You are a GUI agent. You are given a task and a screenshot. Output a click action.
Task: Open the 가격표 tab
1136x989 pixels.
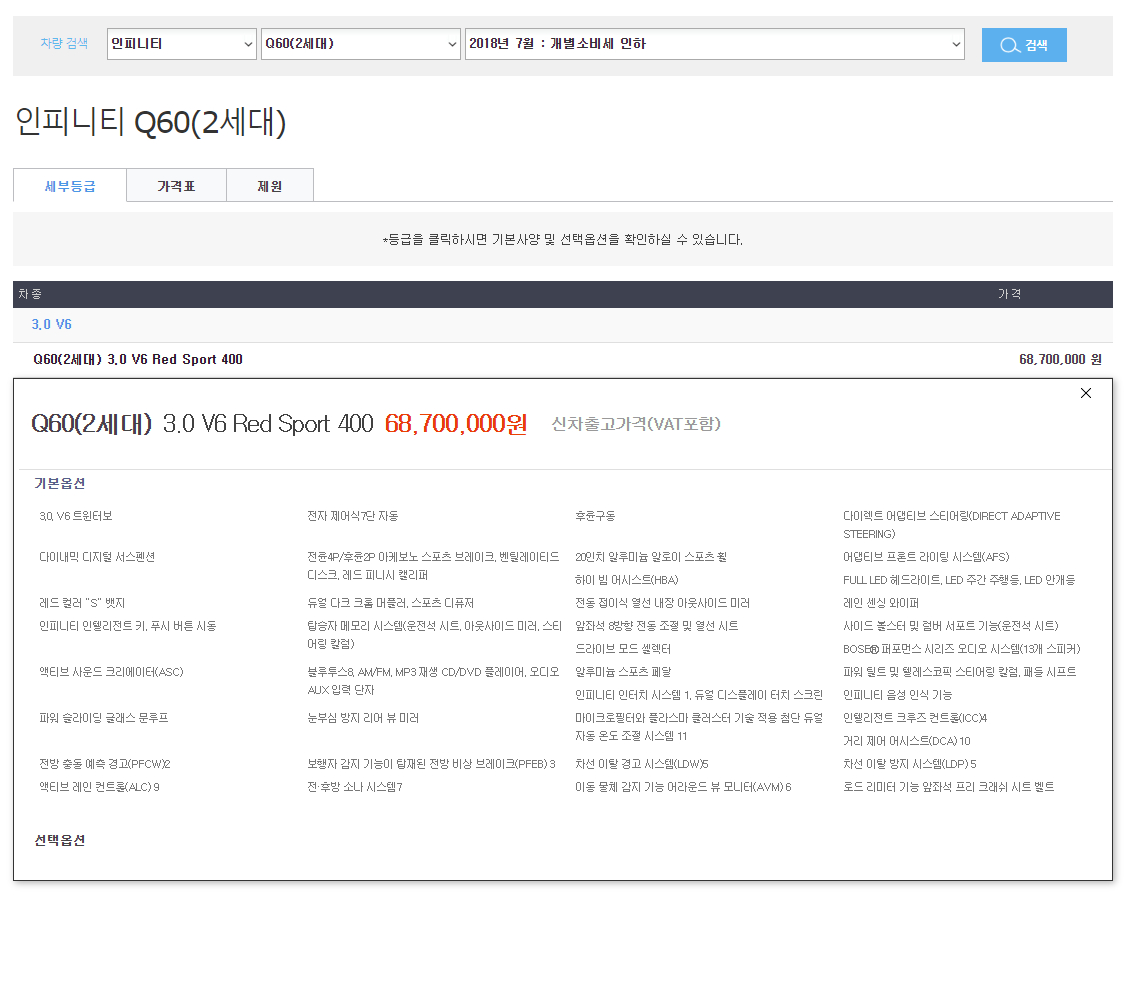176,186
